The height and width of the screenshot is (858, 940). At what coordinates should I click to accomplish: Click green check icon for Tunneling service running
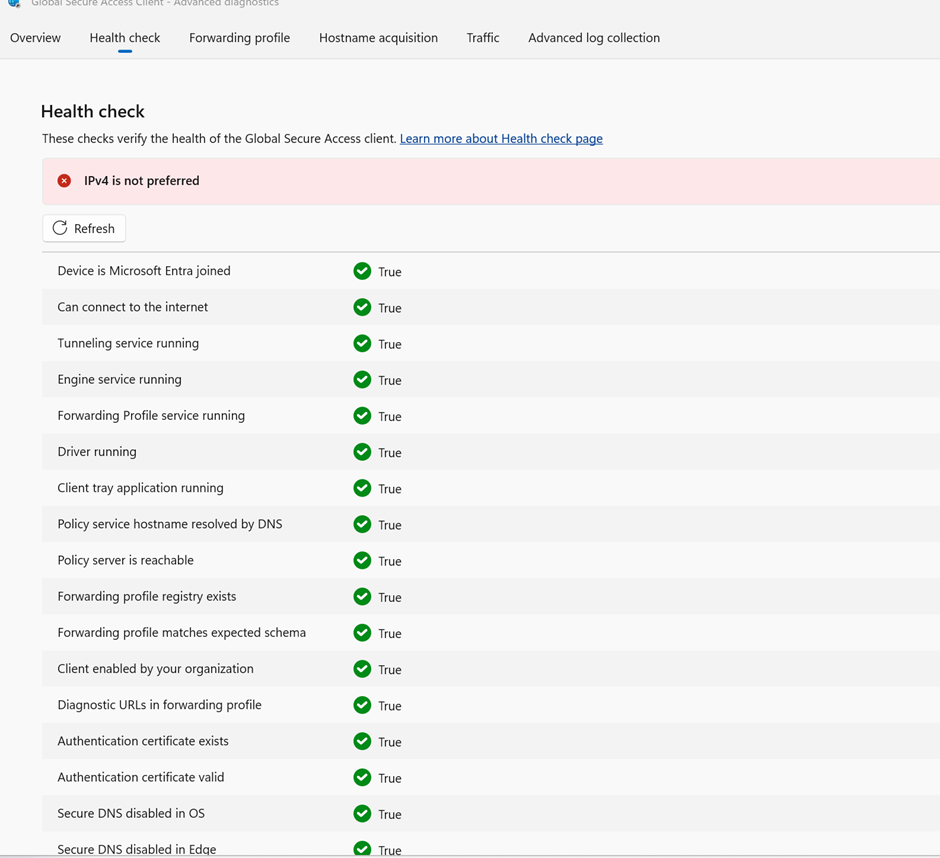(362, 343)
